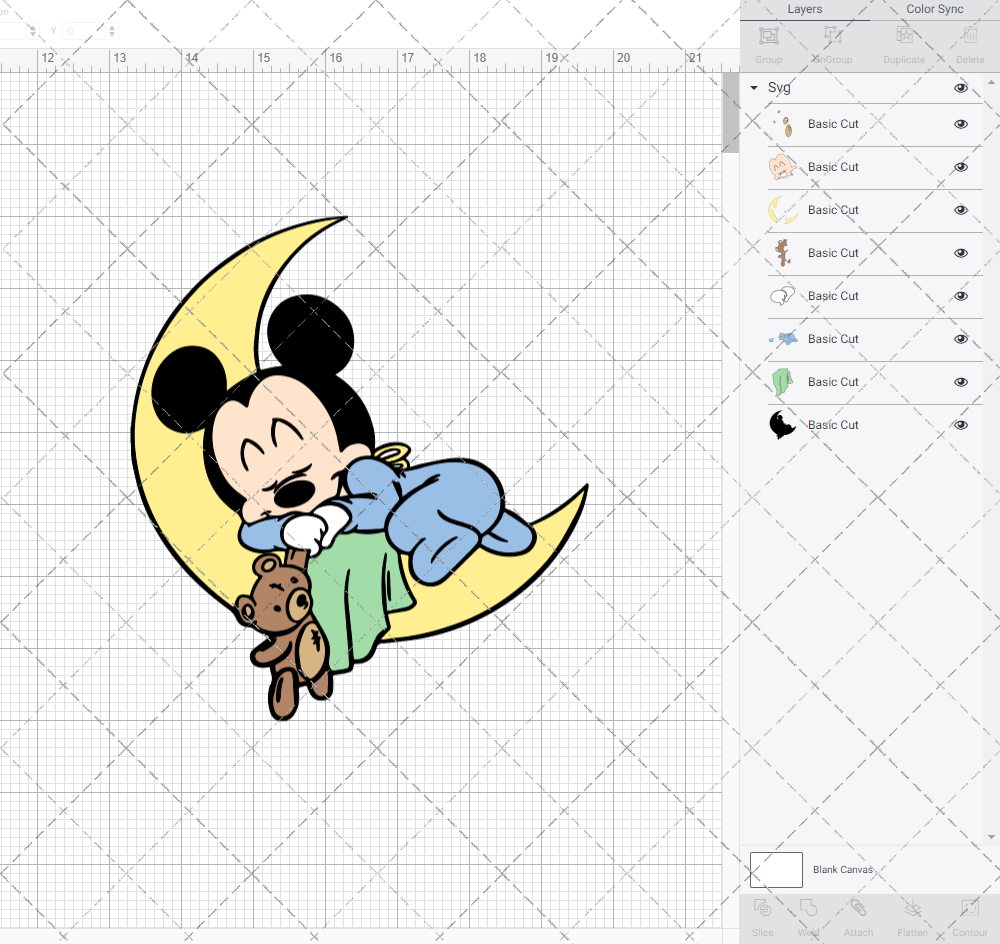The image size is (1000, 944).
Task: Click the Blank Canvas color swatch
Action: click(776, 870)
